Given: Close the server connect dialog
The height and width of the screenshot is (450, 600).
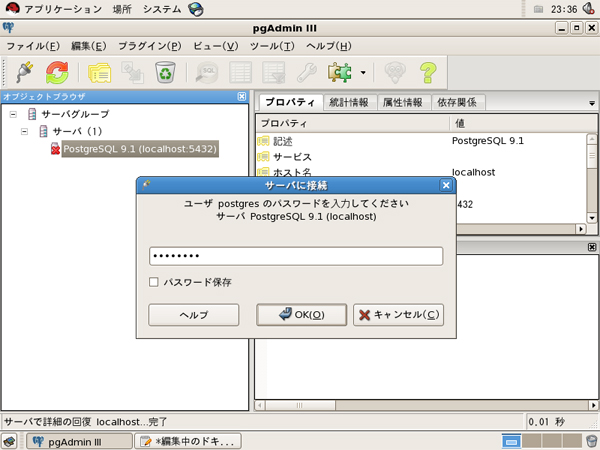Looking at the screenshot, I should [446, 185].
